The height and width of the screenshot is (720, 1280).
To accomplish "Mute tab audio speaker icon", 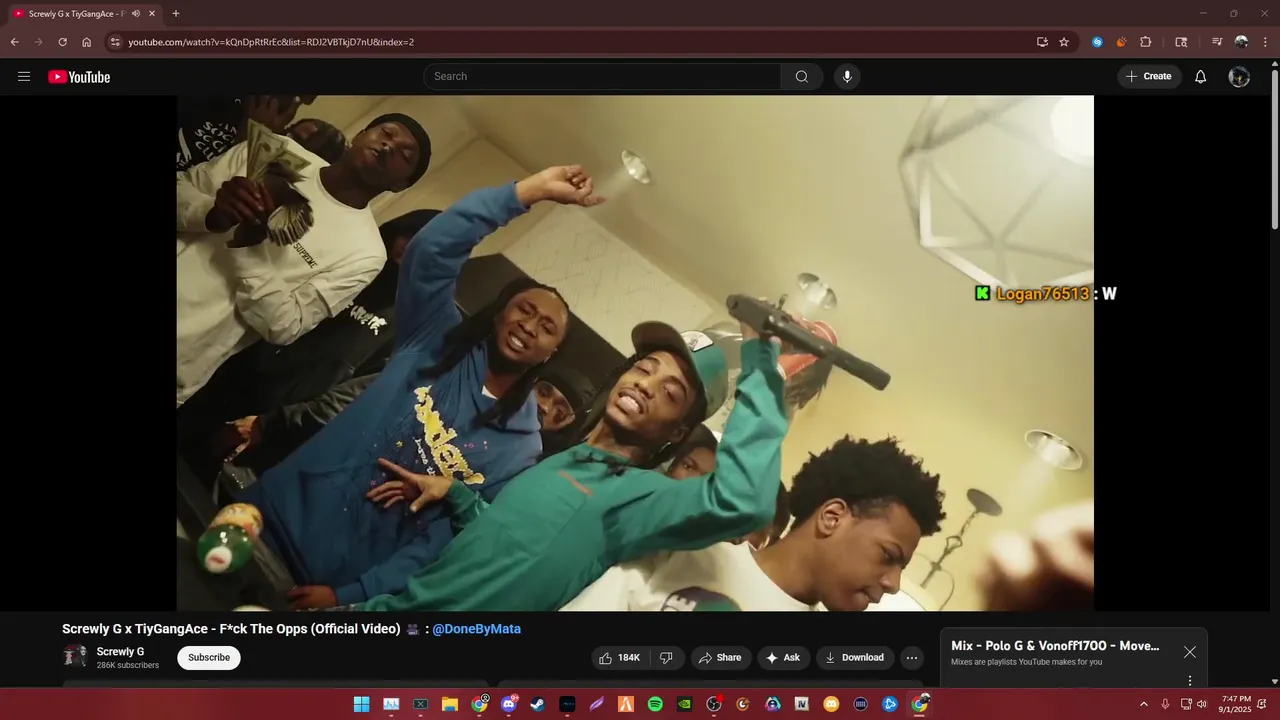I will 135,14.
